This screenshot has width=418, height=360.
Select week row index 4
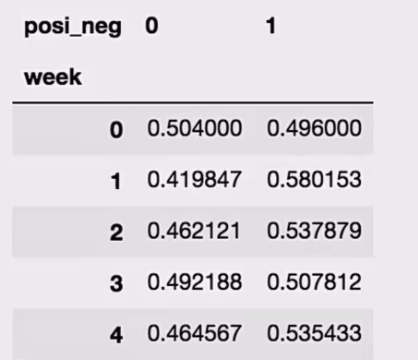pos(116,335)
